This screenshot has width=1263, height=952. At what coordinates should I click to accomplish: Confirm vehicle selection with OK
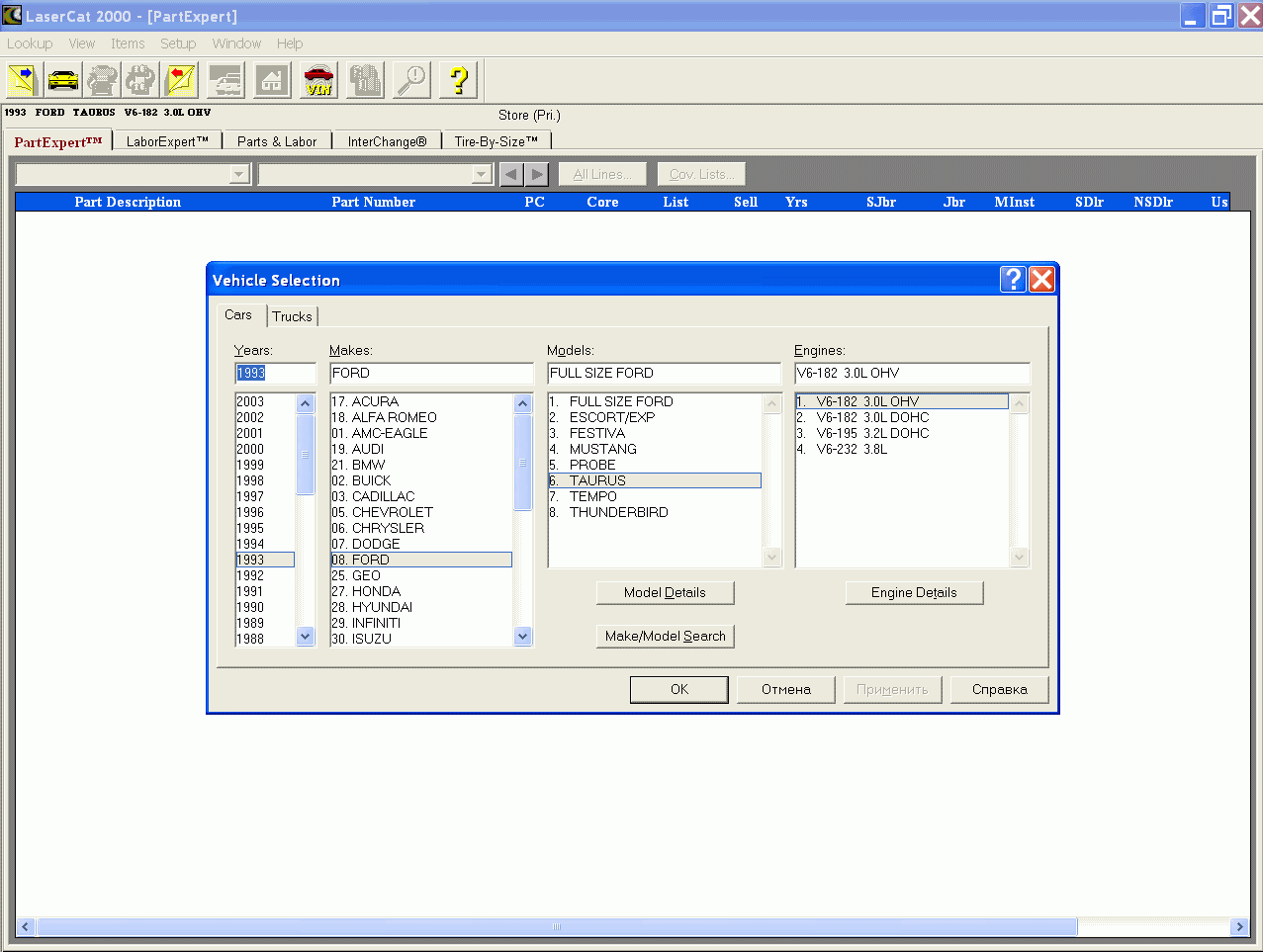(679, 689)
